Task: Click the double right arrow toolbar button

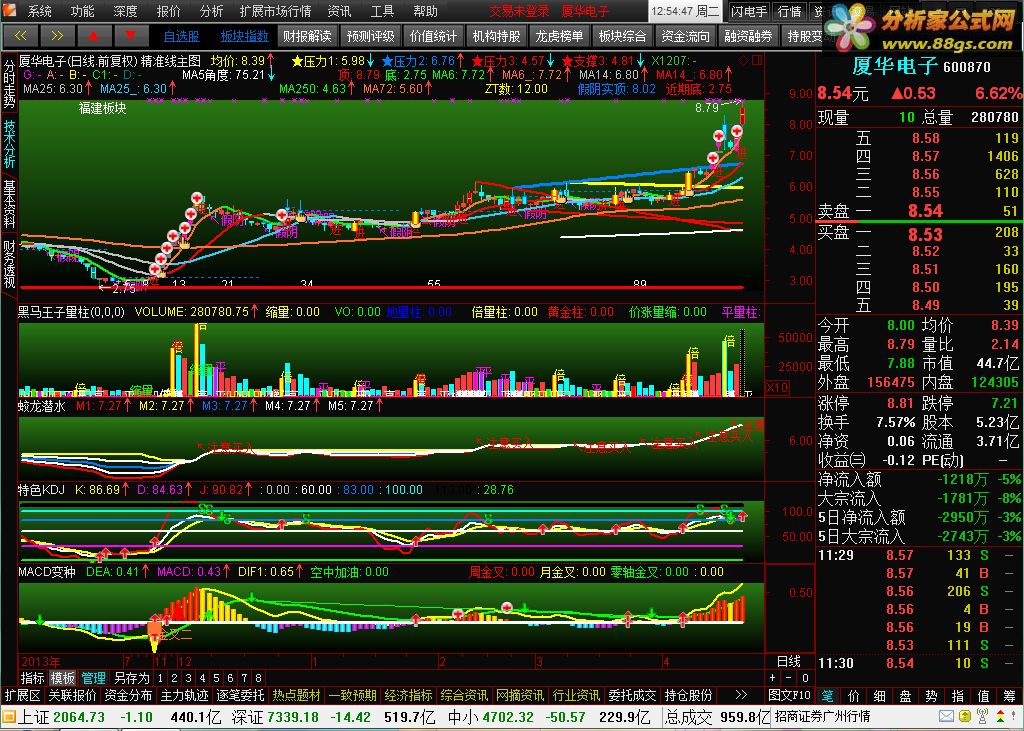Action: (57, 35)
